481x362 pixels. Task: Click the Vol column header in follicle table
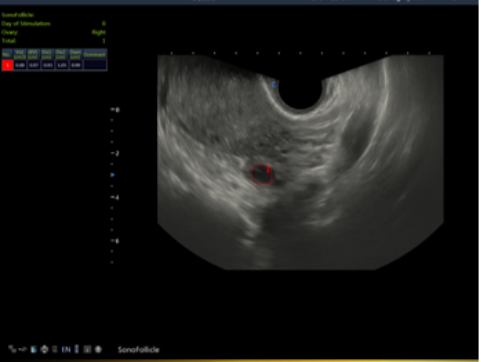tap(20, 54)
